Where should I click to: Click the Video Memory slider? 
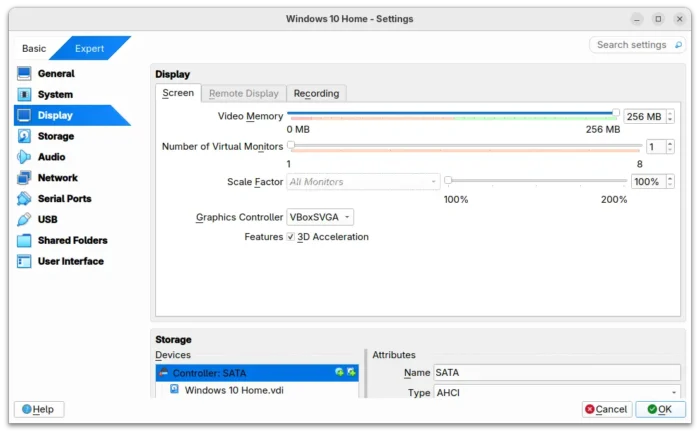tap(452, 115)
